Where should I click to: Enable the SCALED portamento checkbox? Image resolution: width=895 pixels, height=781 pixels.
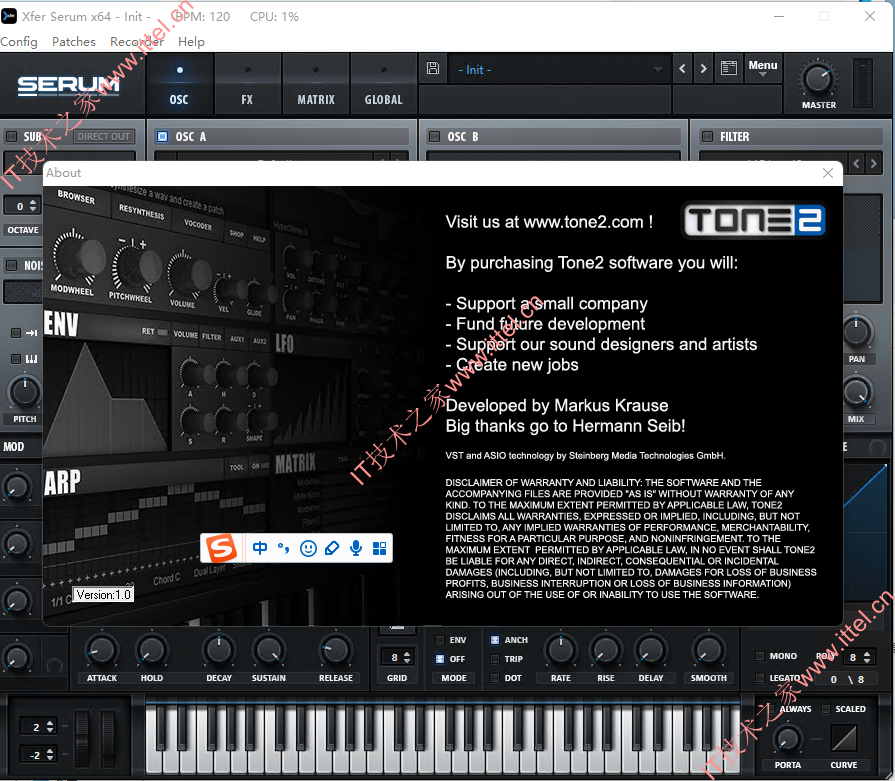(825, 708)
